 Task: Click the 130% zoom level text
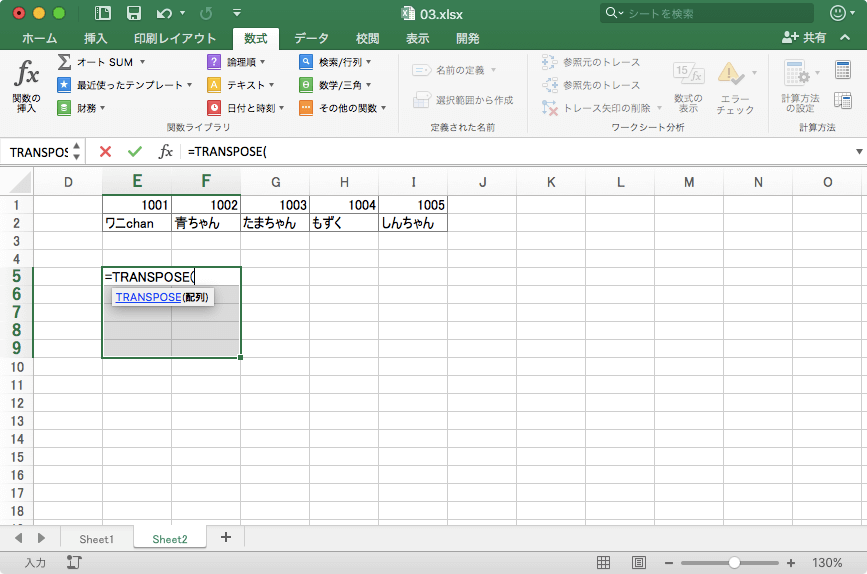pos(827,562)
